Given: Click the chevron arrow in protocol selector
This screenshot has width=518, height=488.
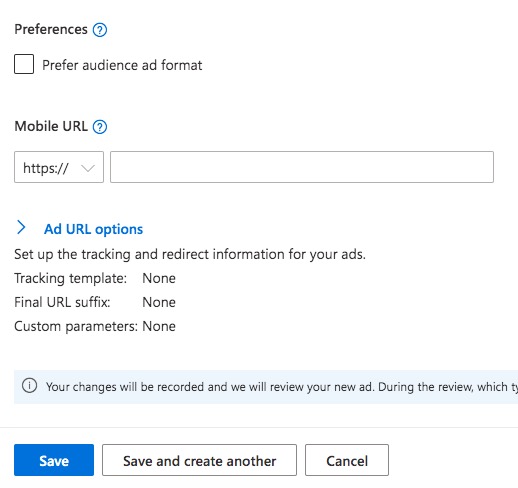Looking at the screenshot, I should [x=88, y=168].
